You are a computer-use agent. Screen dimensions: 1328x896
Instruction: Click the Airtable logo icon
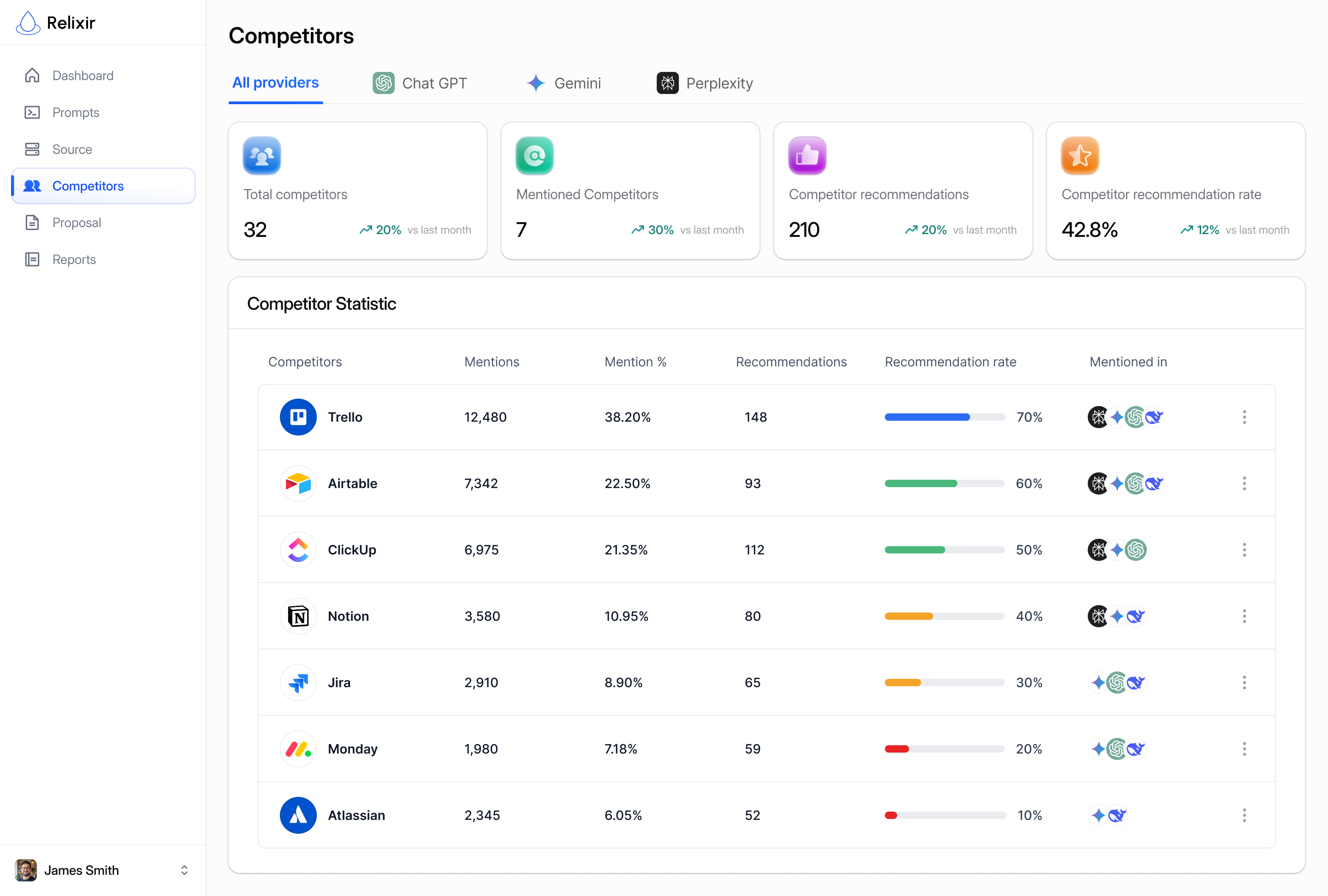point(298,483)
